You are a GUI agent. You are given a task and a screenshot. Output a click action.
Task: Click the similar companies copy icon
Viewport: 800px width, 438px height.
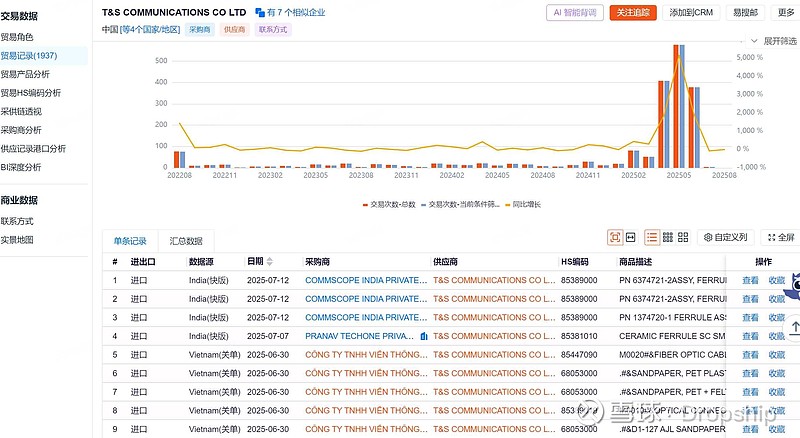click(x=260, y=12)
